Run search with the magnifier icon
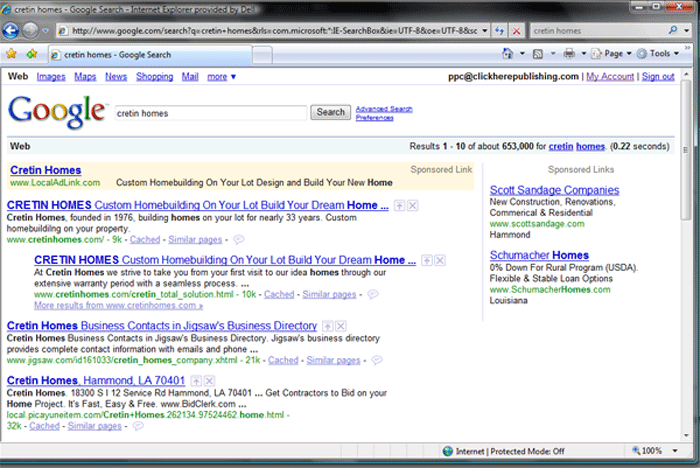This screenshot has width=700, height=468. pyautogui.click(x=673, y=30)
